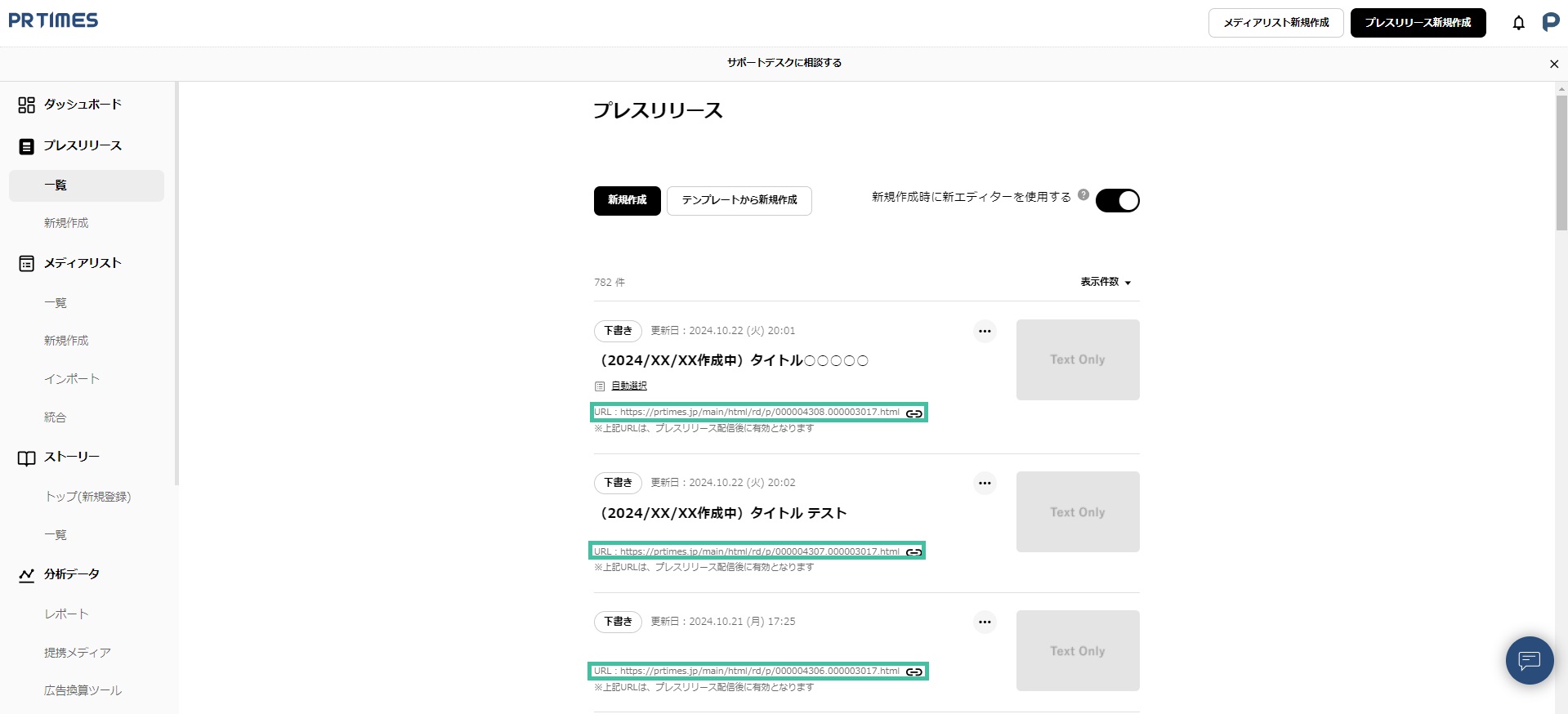Go to 広告換算ツール in sidebar
1568x714 pixels.
pyautogui.click(x=83, y=690)
